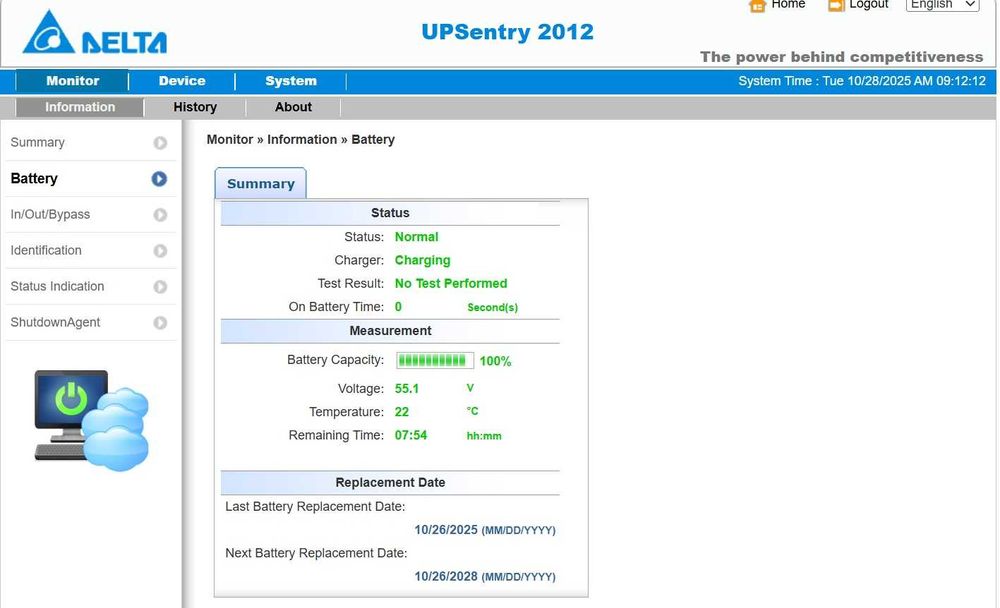Switch to the About submenu tab
This screenshot has height=608, width=1000.
[x=293, y=107]
